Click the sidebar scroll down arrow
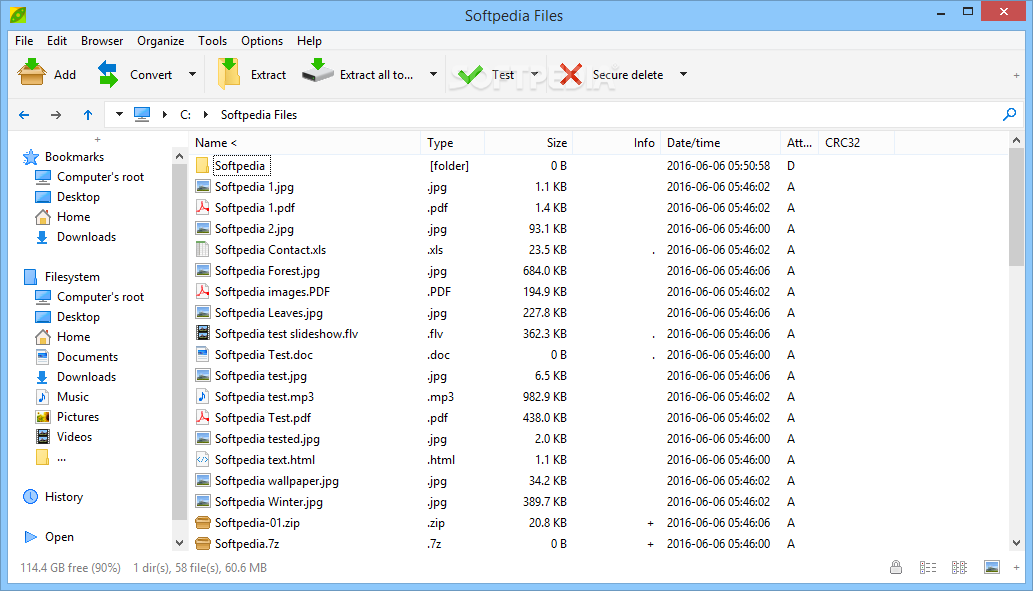Screen dimensions: 1033x591 (x=179, y=543)
